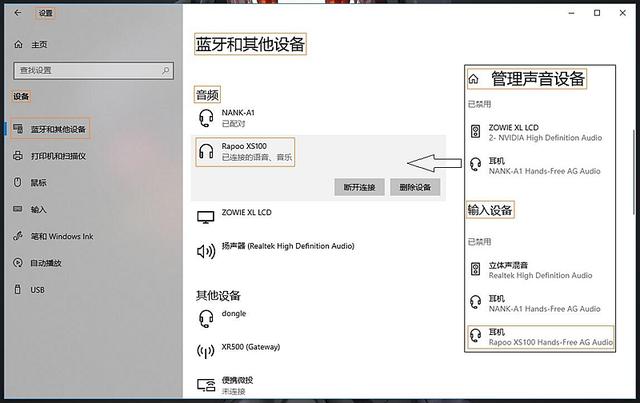Click 耳机 NANK-A1 icon under disabled outputs
640x403 pixels.
(476, 165)
